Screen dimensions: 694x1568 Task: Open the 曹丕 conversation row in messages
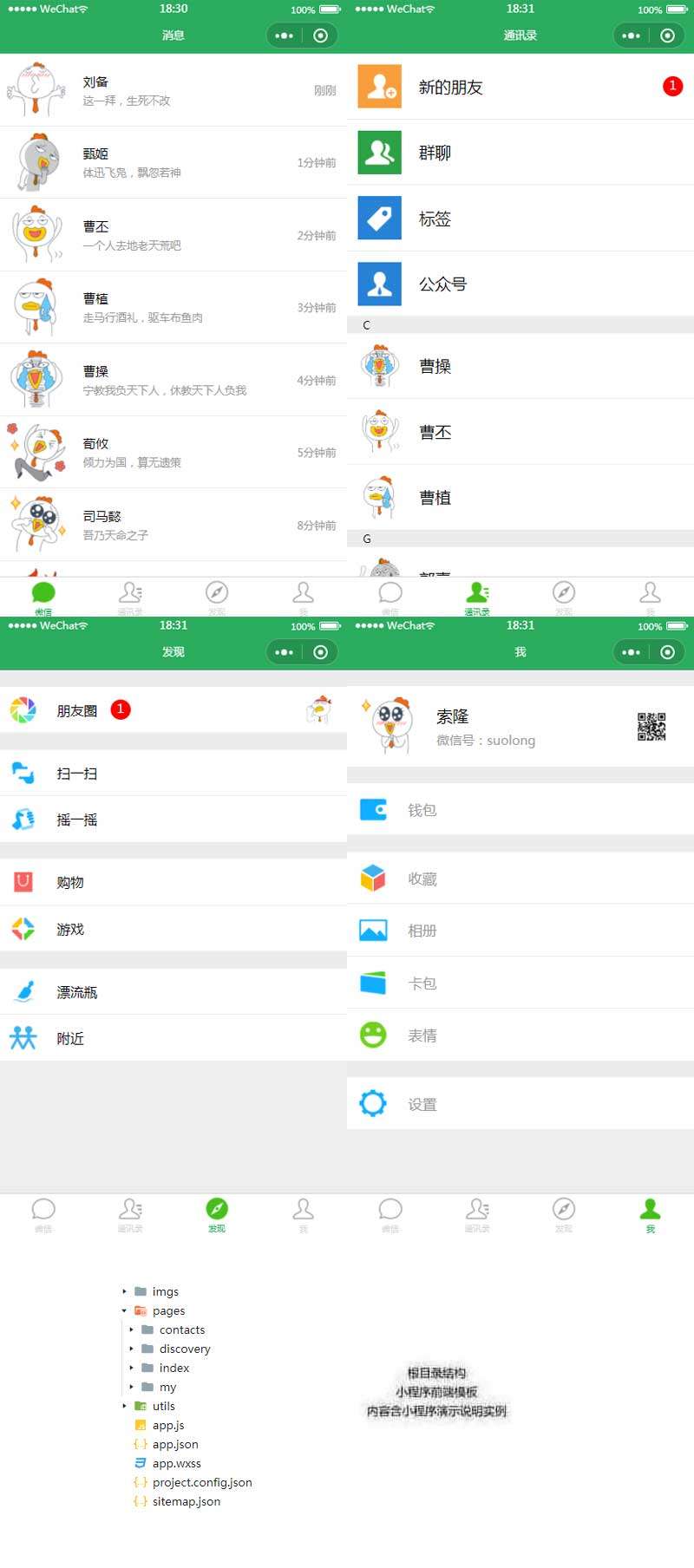(x=173, y=235)
